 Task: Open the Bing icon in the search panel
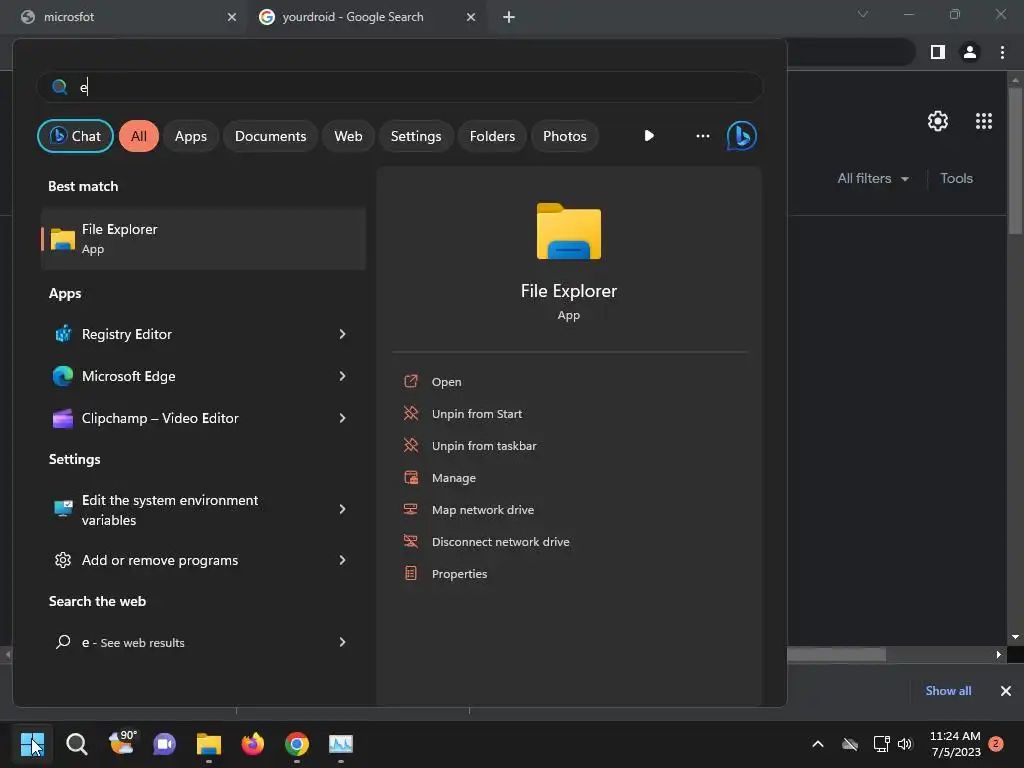coord(741,136)
